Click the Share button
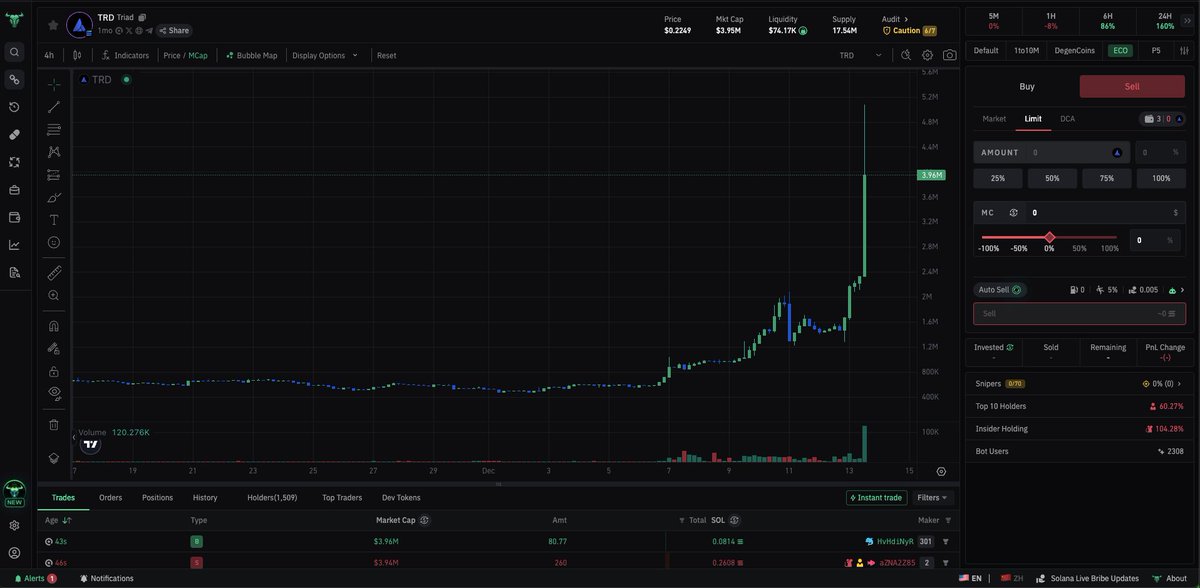Viewport: 1200px width, 588px height. pyautogui.click(x=173, y=31)
